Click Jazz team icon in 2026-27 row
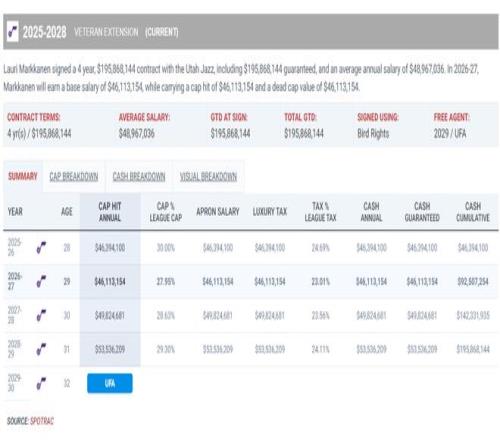The height and width of the screenshot is (440, 500). [41, 282]
